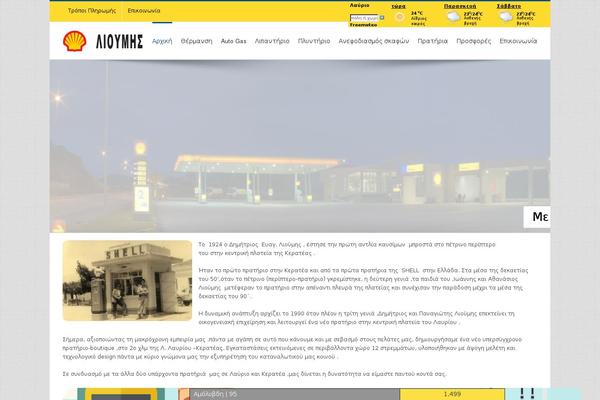Click the weather search go button
This screenshot has height=400, width=600.
[x=382, y=18]
